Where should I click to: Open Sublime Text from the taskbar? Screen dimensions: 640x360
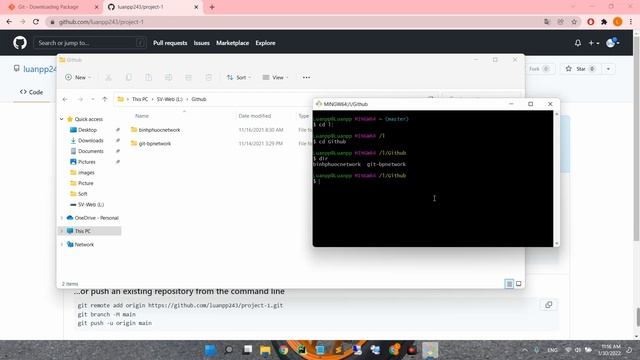(x=338, y=350)
